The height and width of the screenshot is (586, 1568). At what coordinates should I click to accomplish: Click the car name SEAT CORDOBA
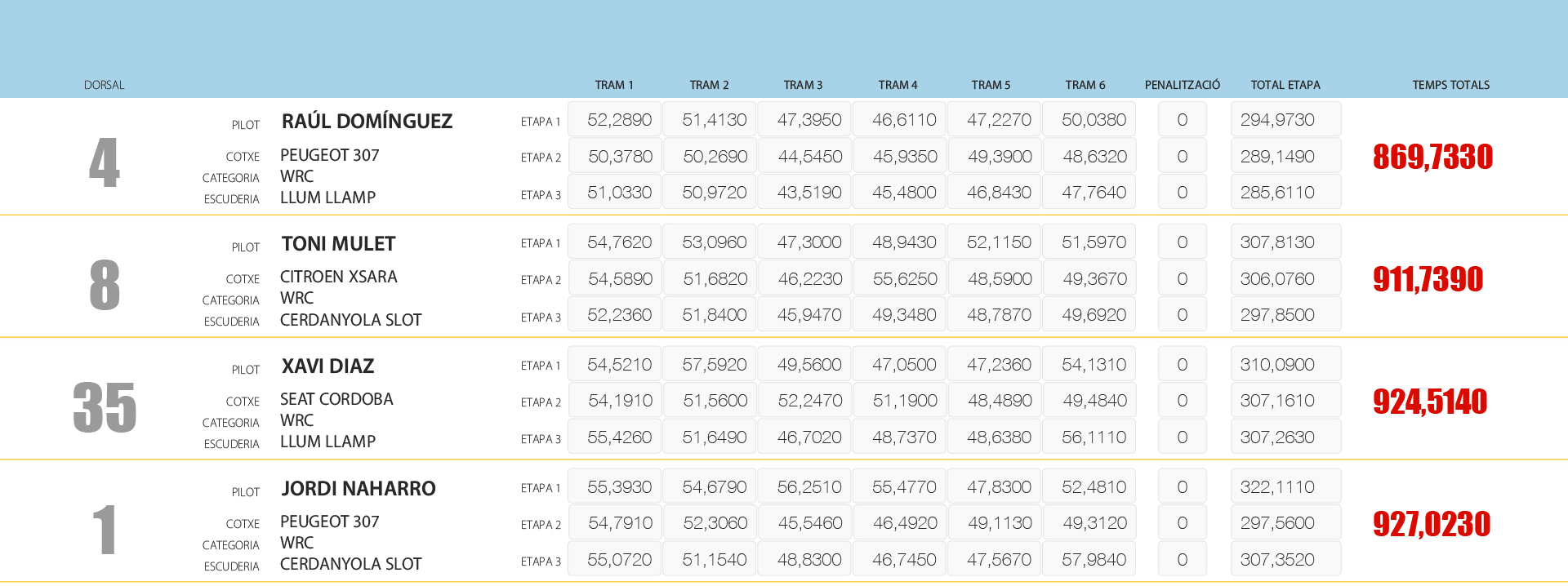click(336, 399)
